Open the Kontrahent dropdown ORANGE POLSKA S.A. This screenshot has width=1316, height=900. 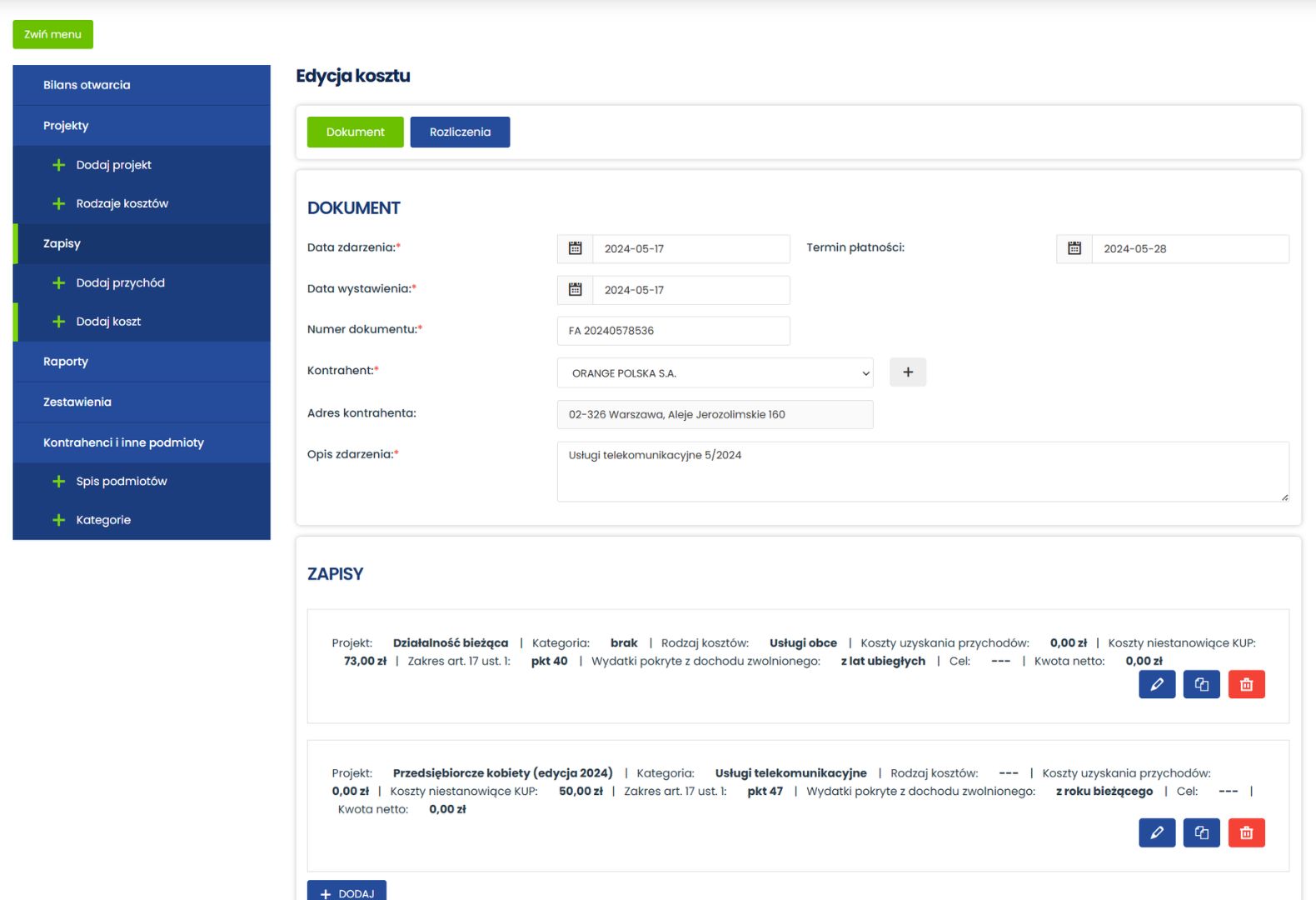click(x=715, y=372)
